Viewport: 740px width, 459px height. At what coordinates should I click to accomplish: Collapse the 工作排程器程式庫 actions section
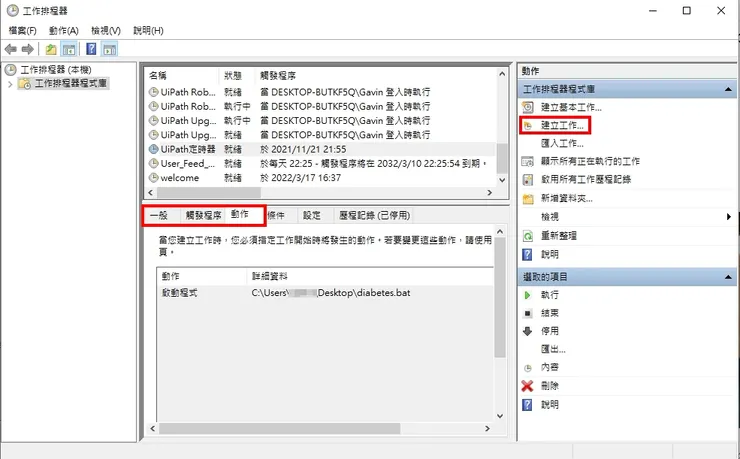tap(728, 89)
